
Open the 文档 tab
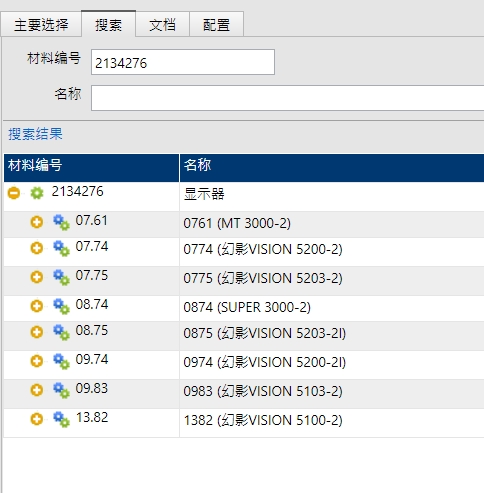(162, 25)
